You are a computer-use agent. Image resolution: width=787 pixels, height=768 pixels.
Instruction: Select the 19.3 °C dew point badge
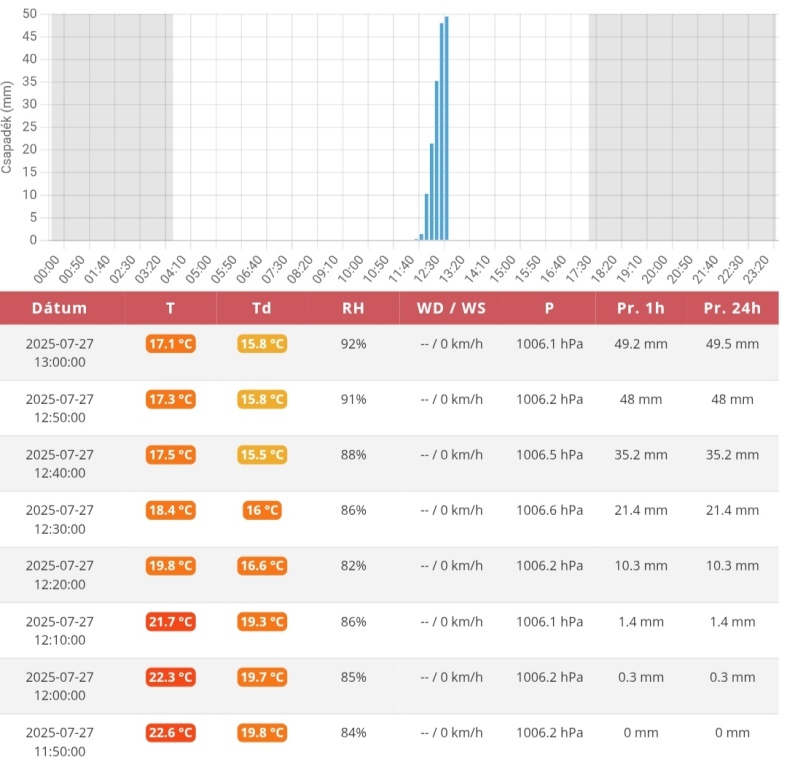coord(261,622)
